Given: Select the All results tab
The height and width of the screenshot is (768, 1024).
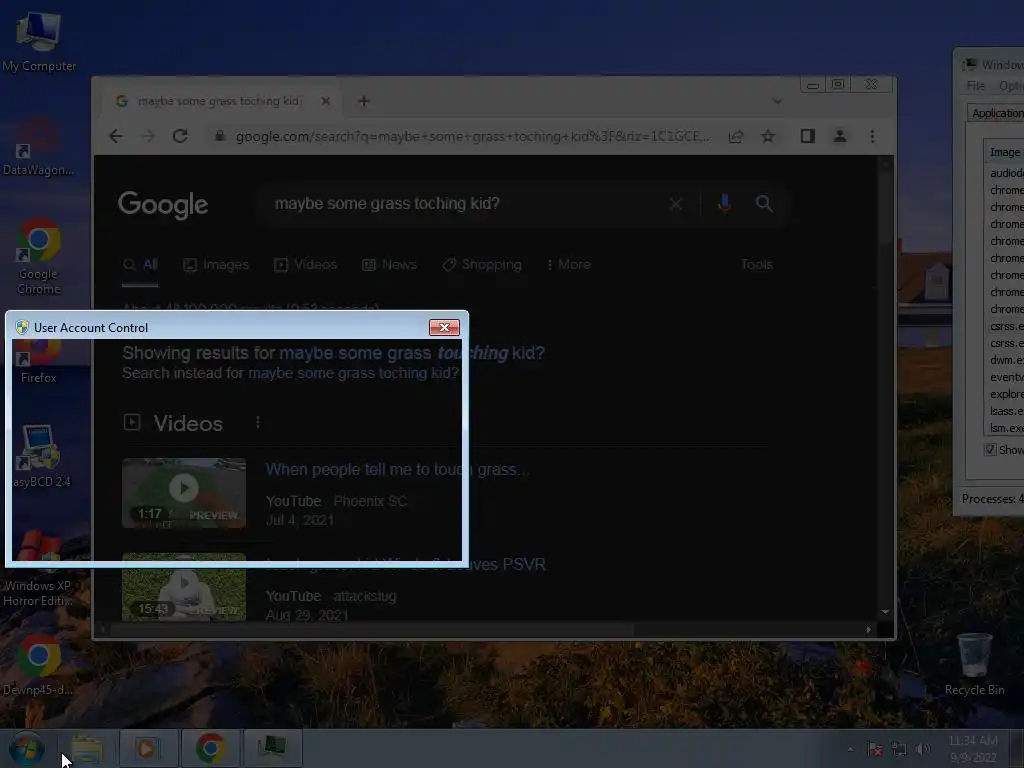Looking at the screenshot, I should 140,264.
